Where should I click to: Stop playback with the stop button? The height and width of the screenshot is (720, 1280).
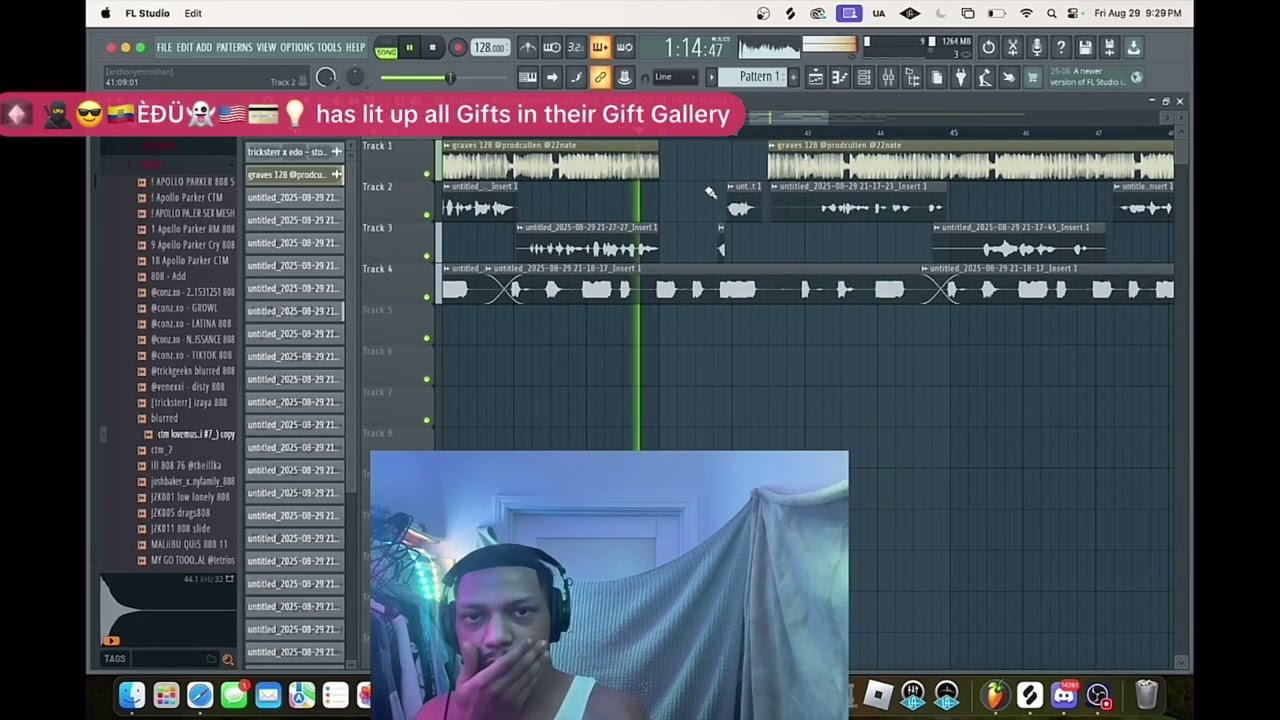tap(432, 47)
